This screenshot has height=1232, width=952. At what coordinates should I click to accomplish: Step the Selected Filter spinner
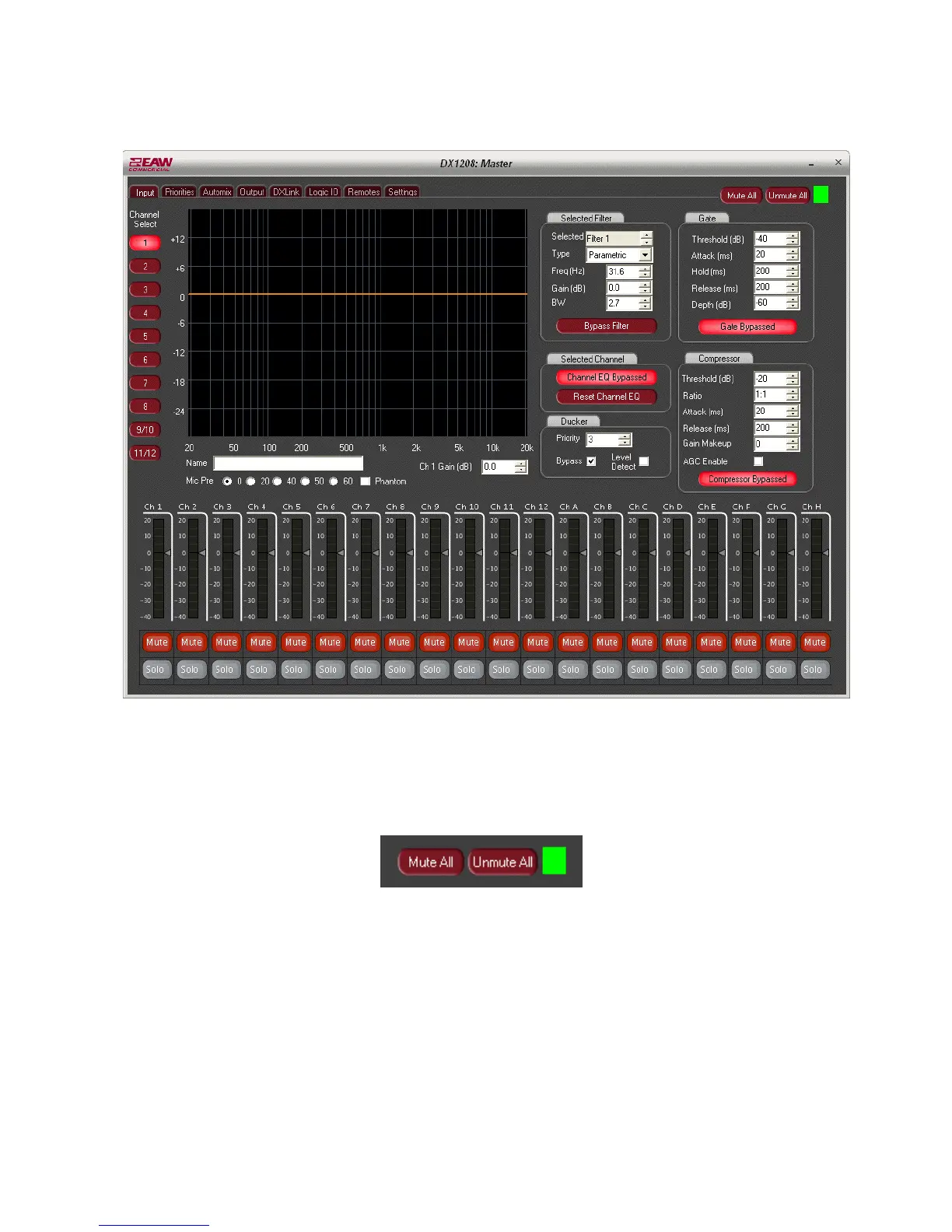[x=646, y=239]
